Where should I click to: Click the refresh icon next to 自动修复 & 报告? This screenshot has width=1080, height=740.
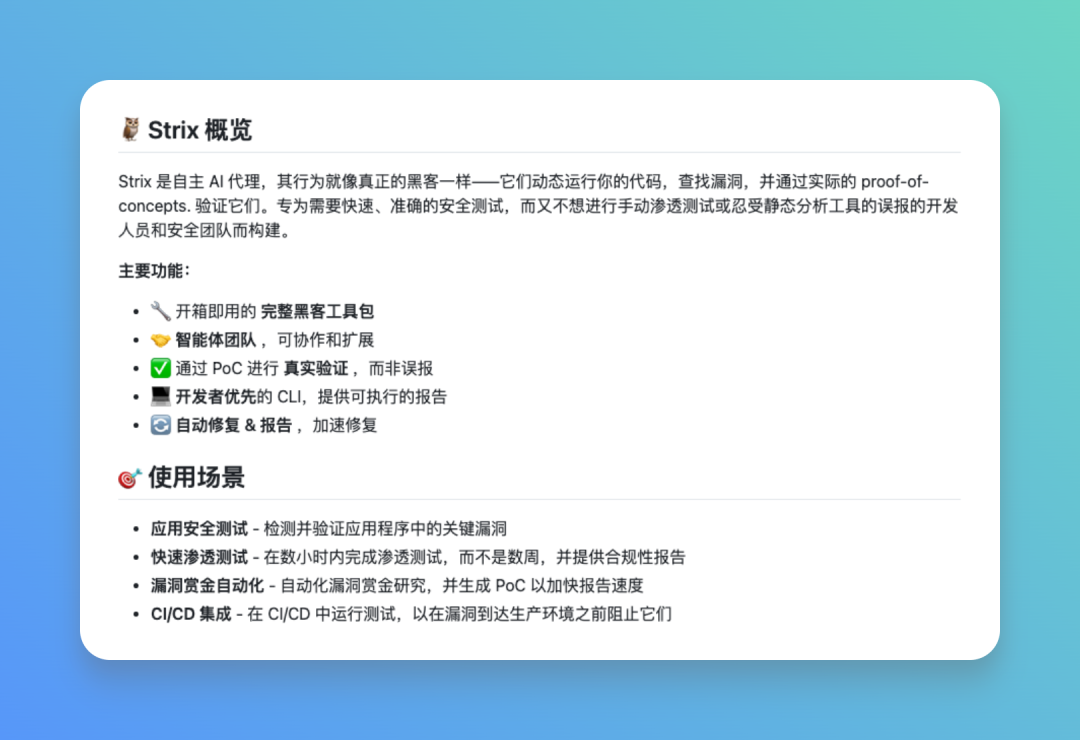(x=160, y=424)
